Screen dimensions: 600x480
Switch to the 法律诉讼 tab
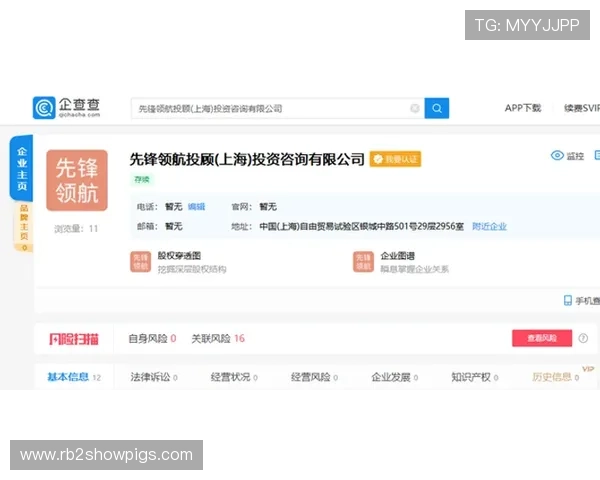(x=154, y=377)
